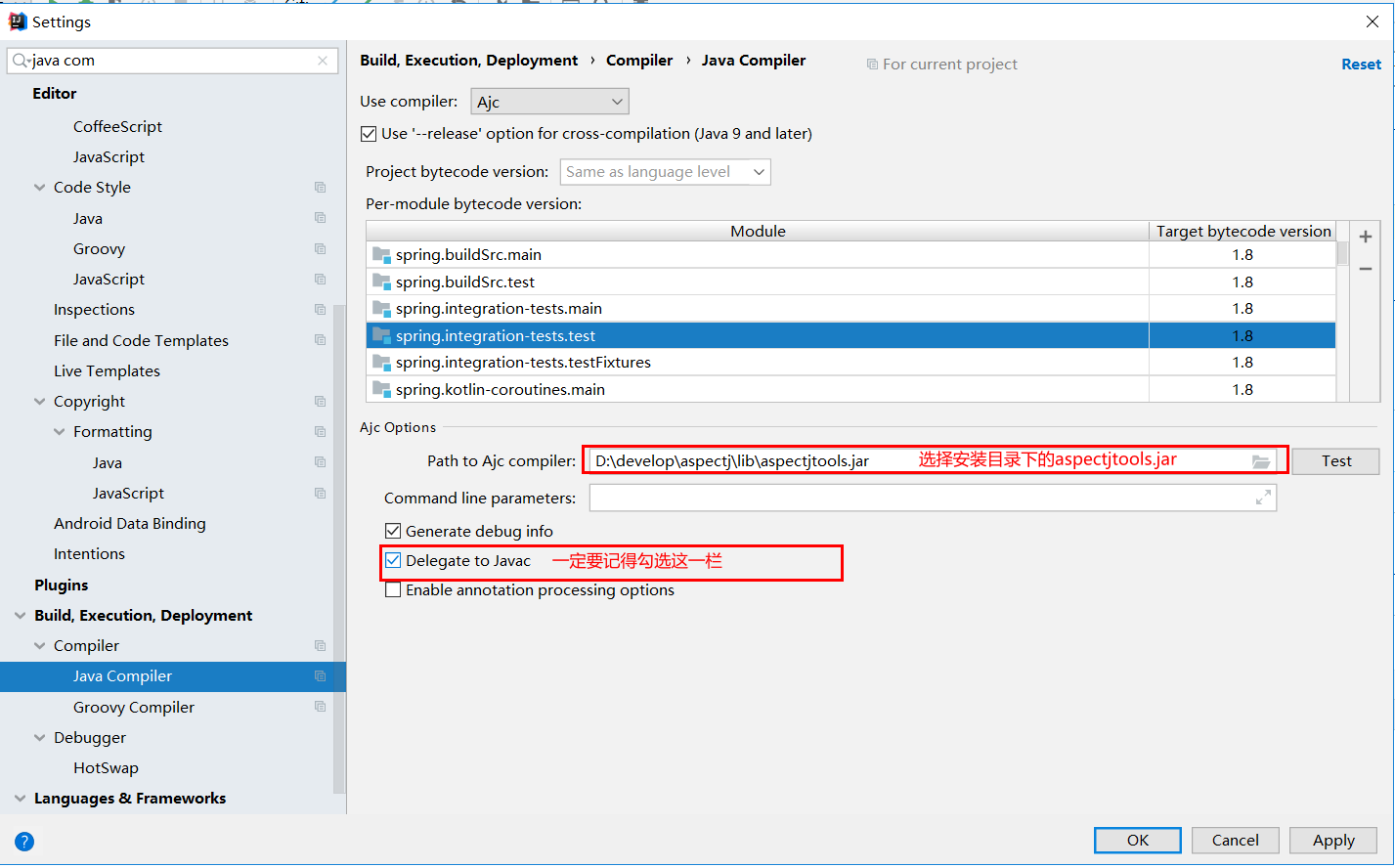Click the Command line parameters field

pos(933,498)
